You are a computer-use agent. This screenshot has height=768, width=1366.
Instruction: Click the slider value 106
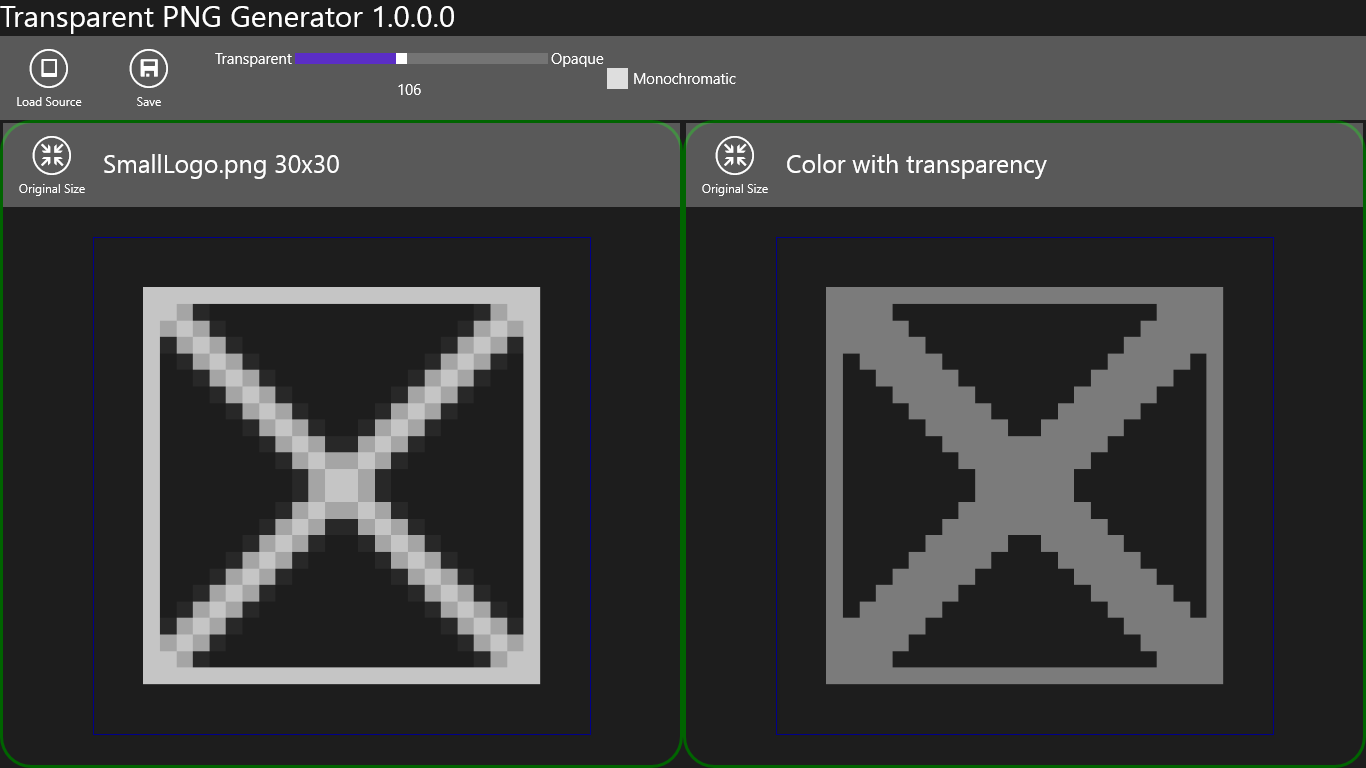pos(409,90)
